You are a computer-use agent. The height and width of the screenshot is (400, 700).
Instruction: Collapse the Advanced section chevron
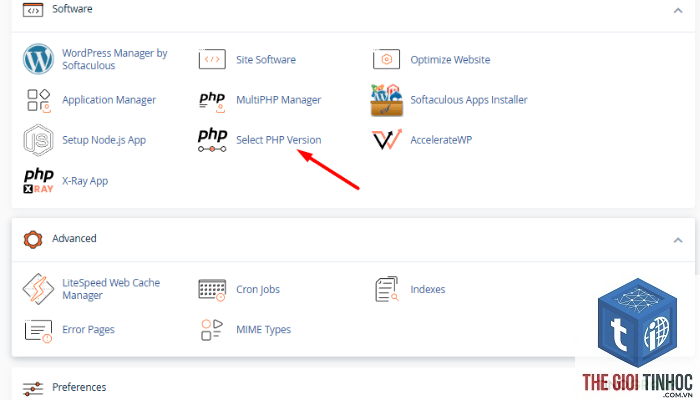coord(678,240)
